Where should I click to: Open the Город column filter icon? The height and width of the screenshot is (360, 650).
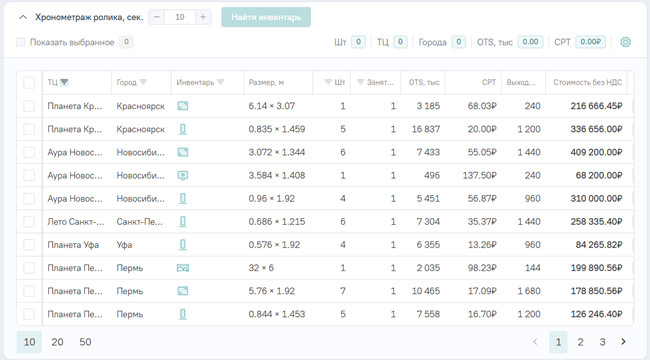(x=143, y=82)
